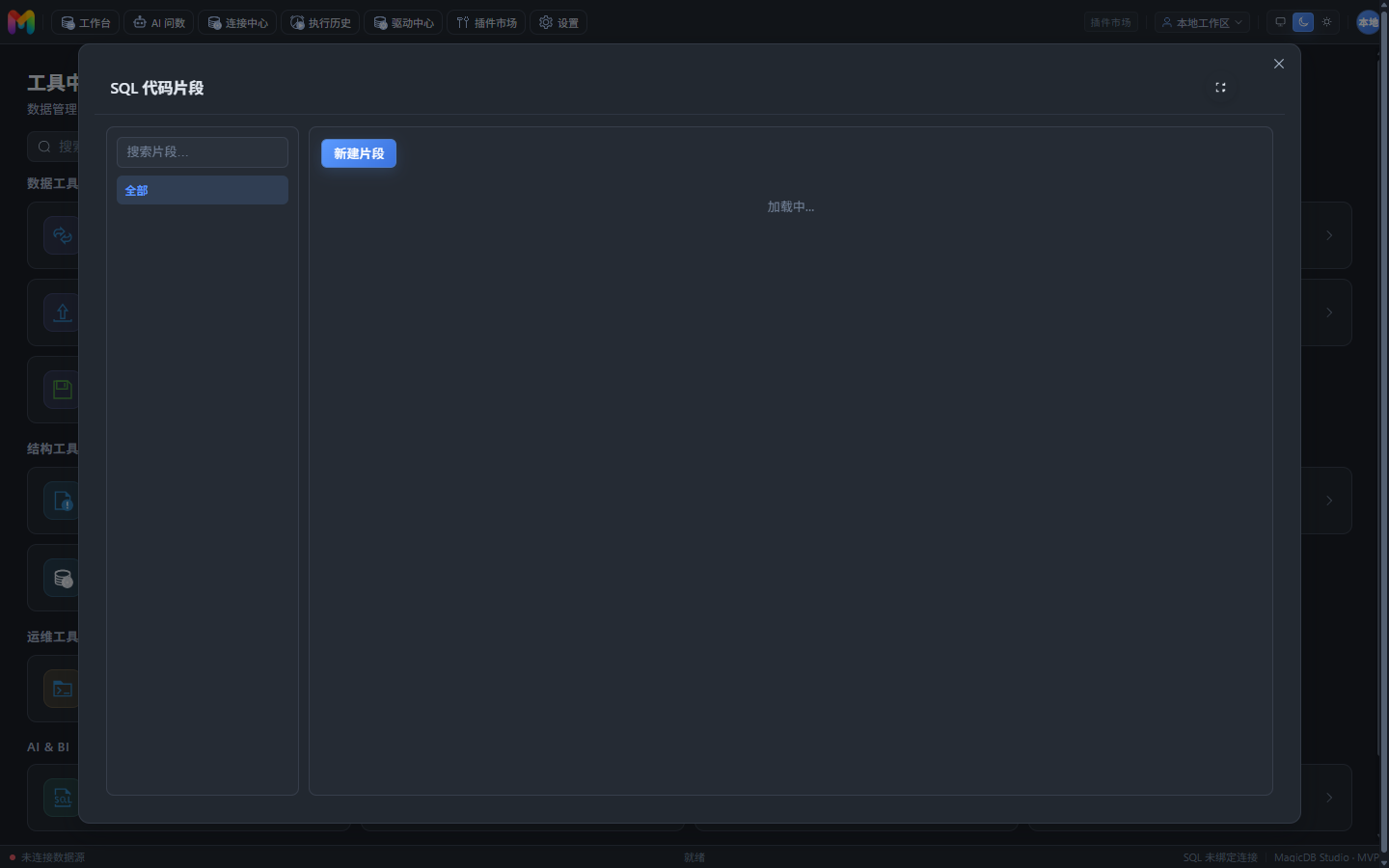The image size is (1389, 868).
Task: Close the SQL 代码片段 dialog
Action: [x=1279, y=64]
